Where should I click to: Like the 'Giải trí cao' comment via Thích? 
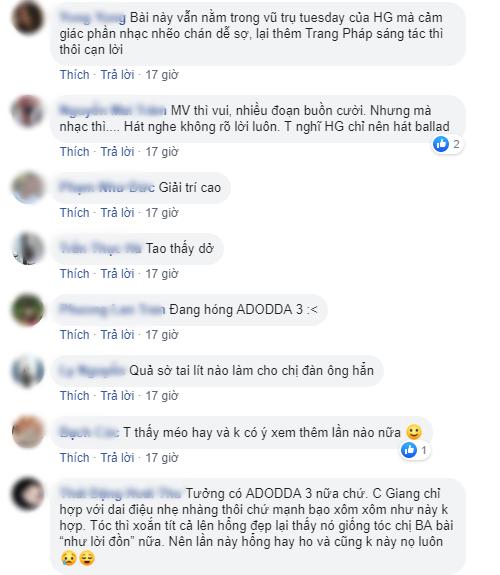74,213
